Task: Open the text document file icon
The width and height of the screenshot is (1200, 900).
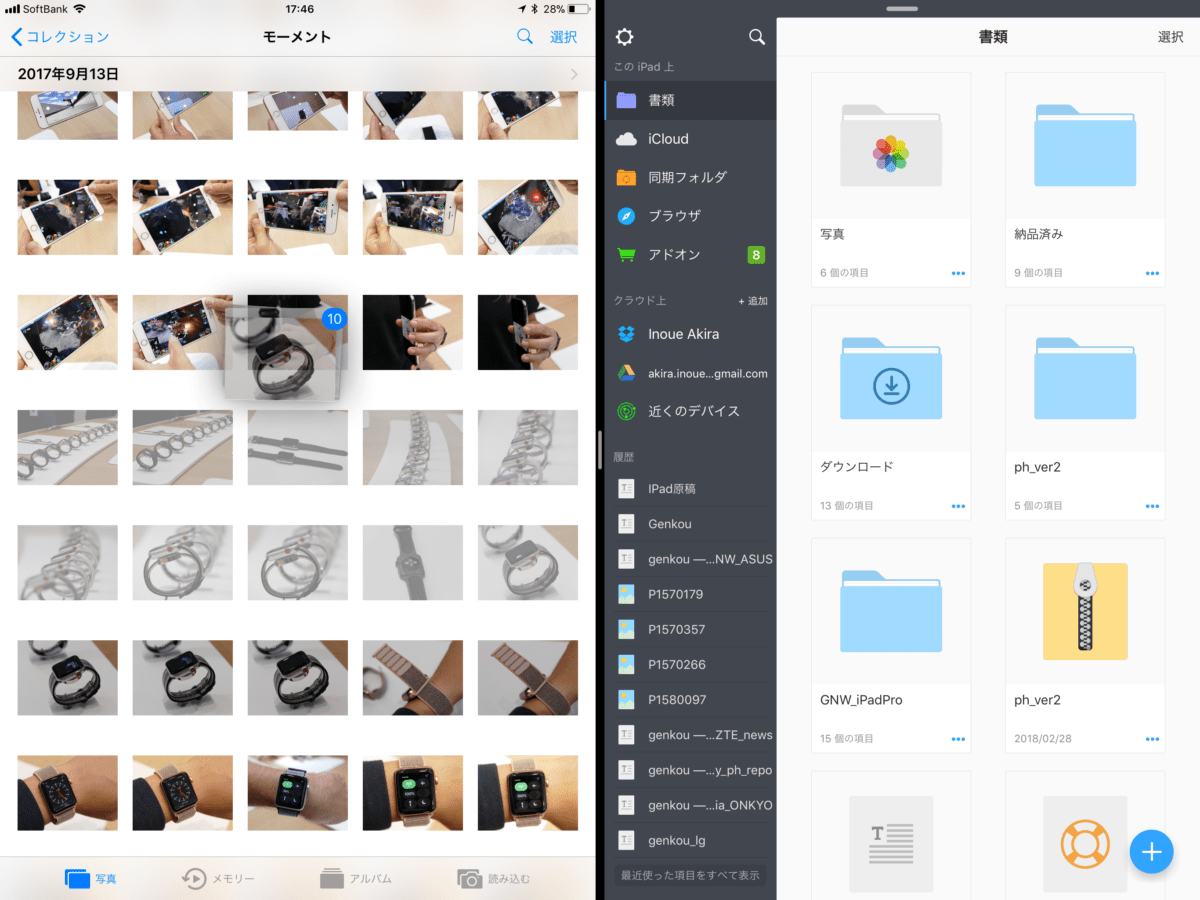Action: pos(891,844)
